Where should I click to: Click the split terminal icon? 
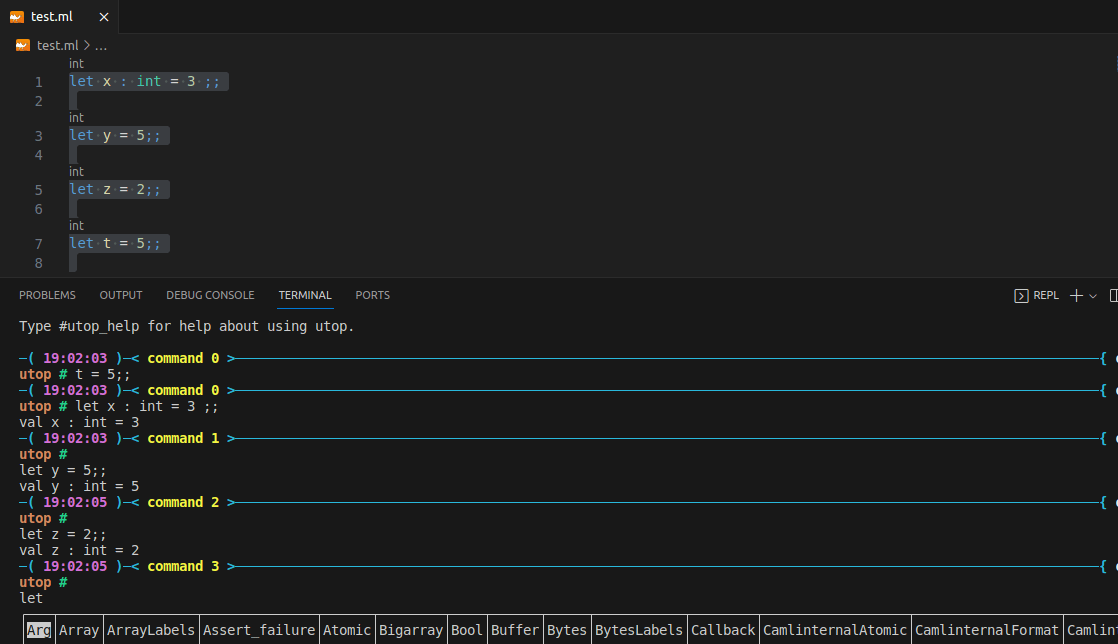[x=1113, y=295]
